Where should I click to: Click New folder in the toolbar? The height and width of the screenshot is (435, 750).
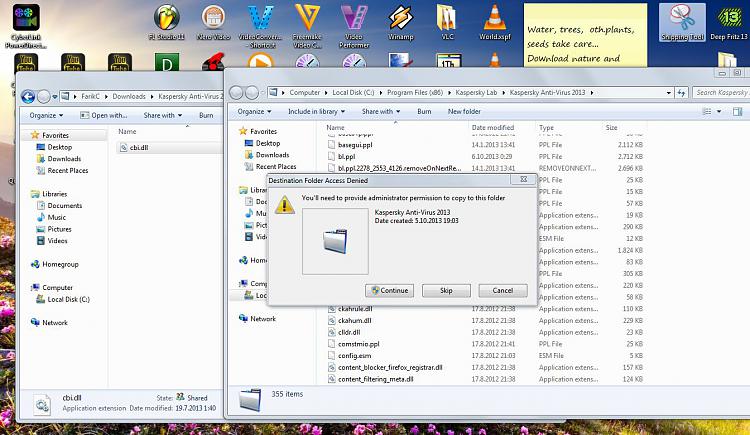pos(464,111)
